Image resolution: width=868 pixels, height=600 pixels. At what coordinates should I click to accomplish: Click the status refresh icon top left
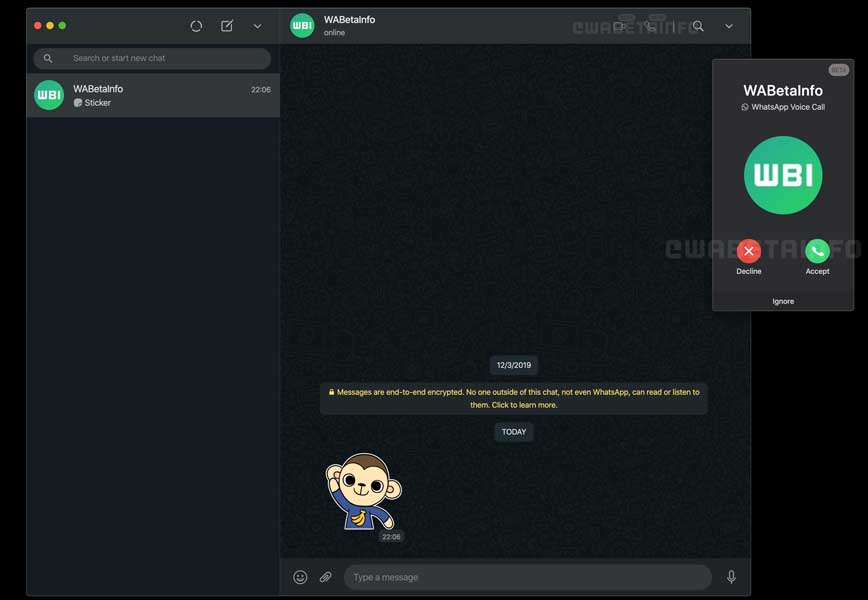click(196, 25)
